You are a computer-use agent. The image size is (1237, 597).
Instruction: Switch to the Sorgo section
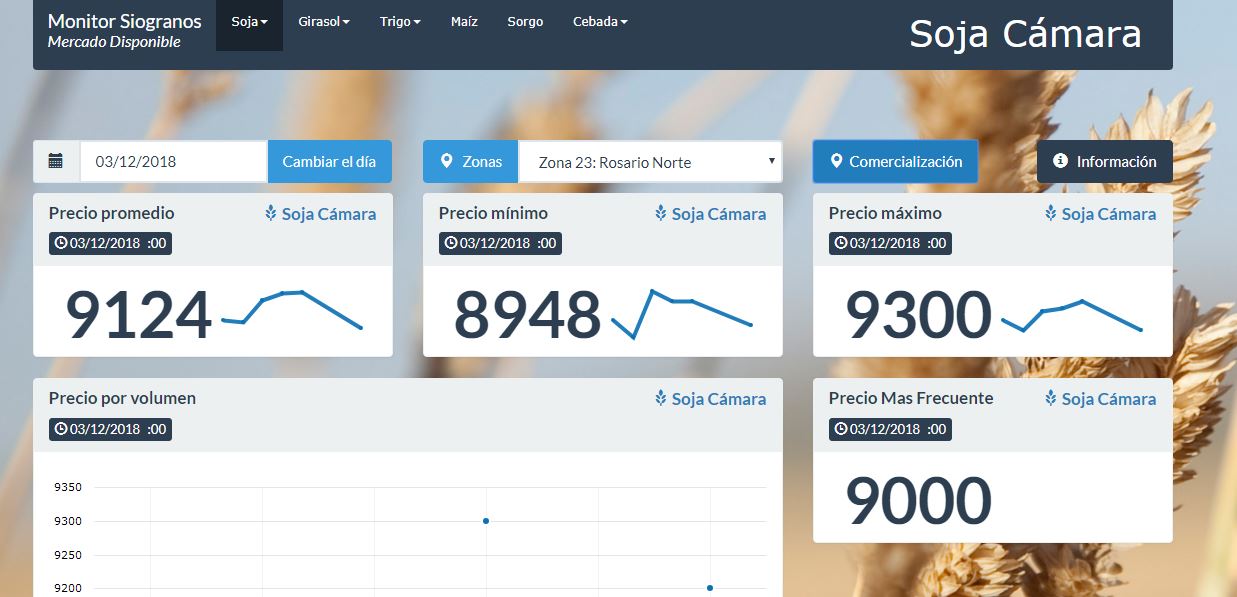(525, 22)
